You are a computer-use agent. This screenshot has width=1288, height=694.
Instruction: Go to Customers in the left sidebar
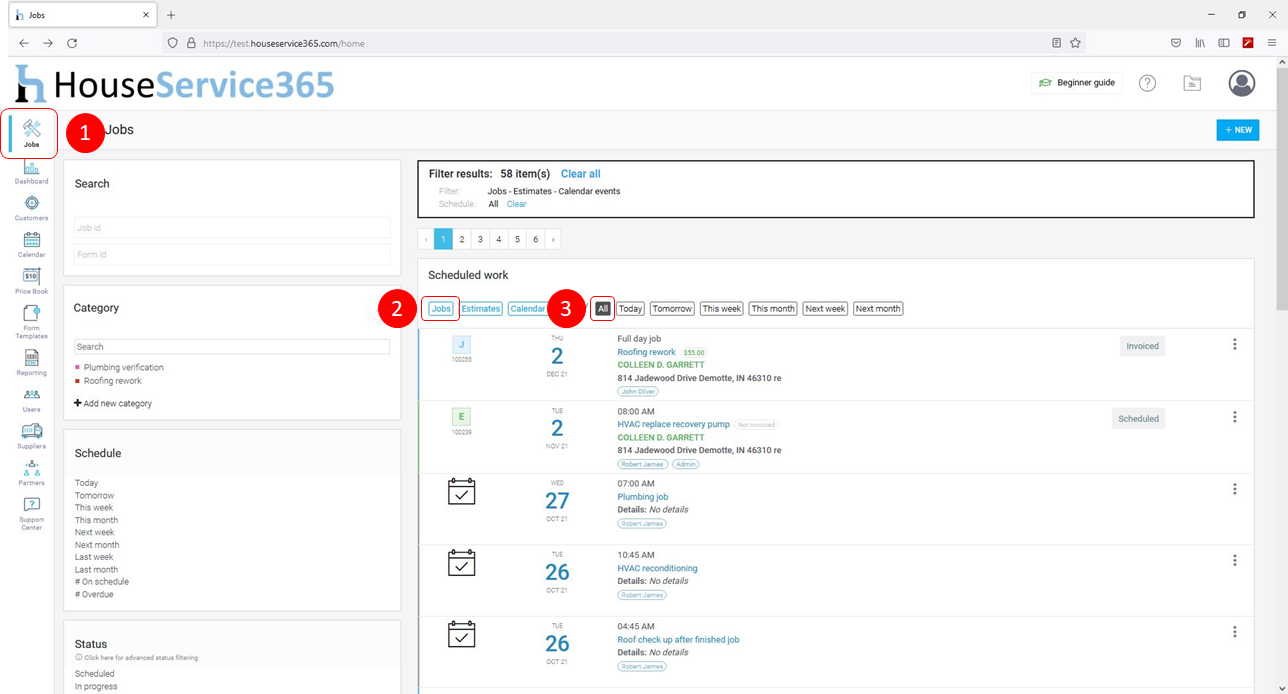pos(31,208)
